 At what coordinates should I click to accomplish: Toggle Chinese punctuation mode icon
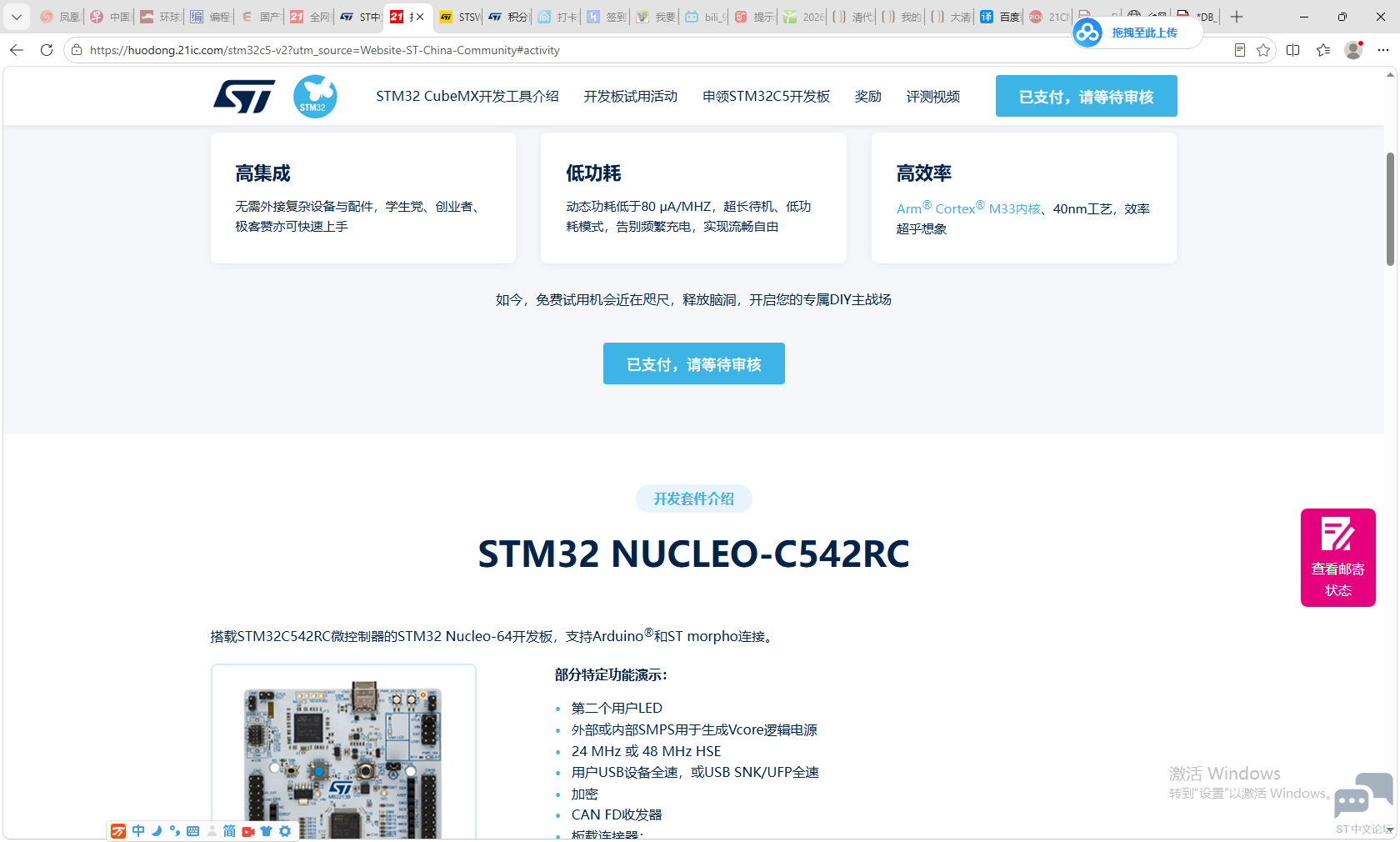175,831
